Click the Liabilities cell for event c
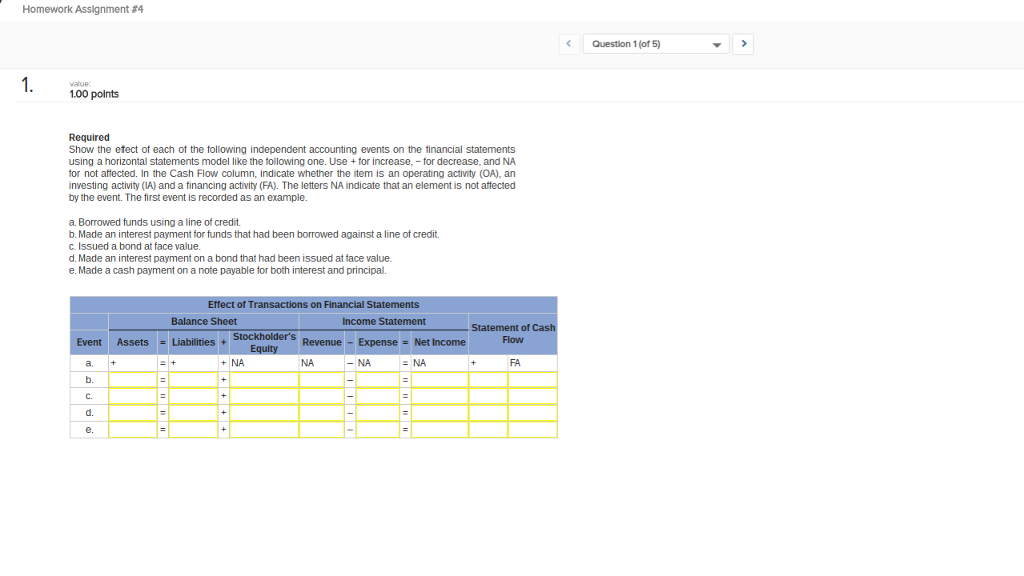 [x=193, y=396]
